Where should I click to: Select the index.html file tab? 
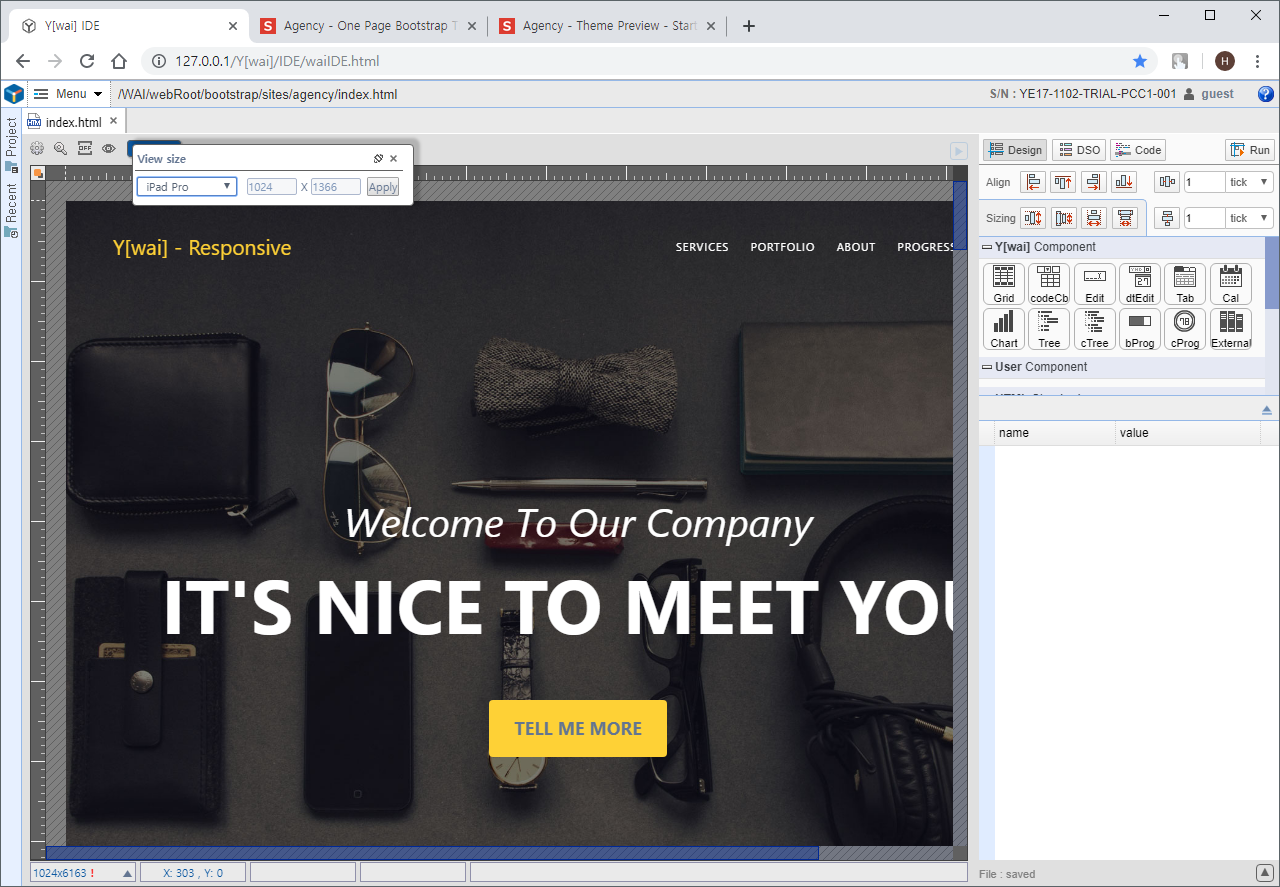pyautogui.click(x=73, y=122)
